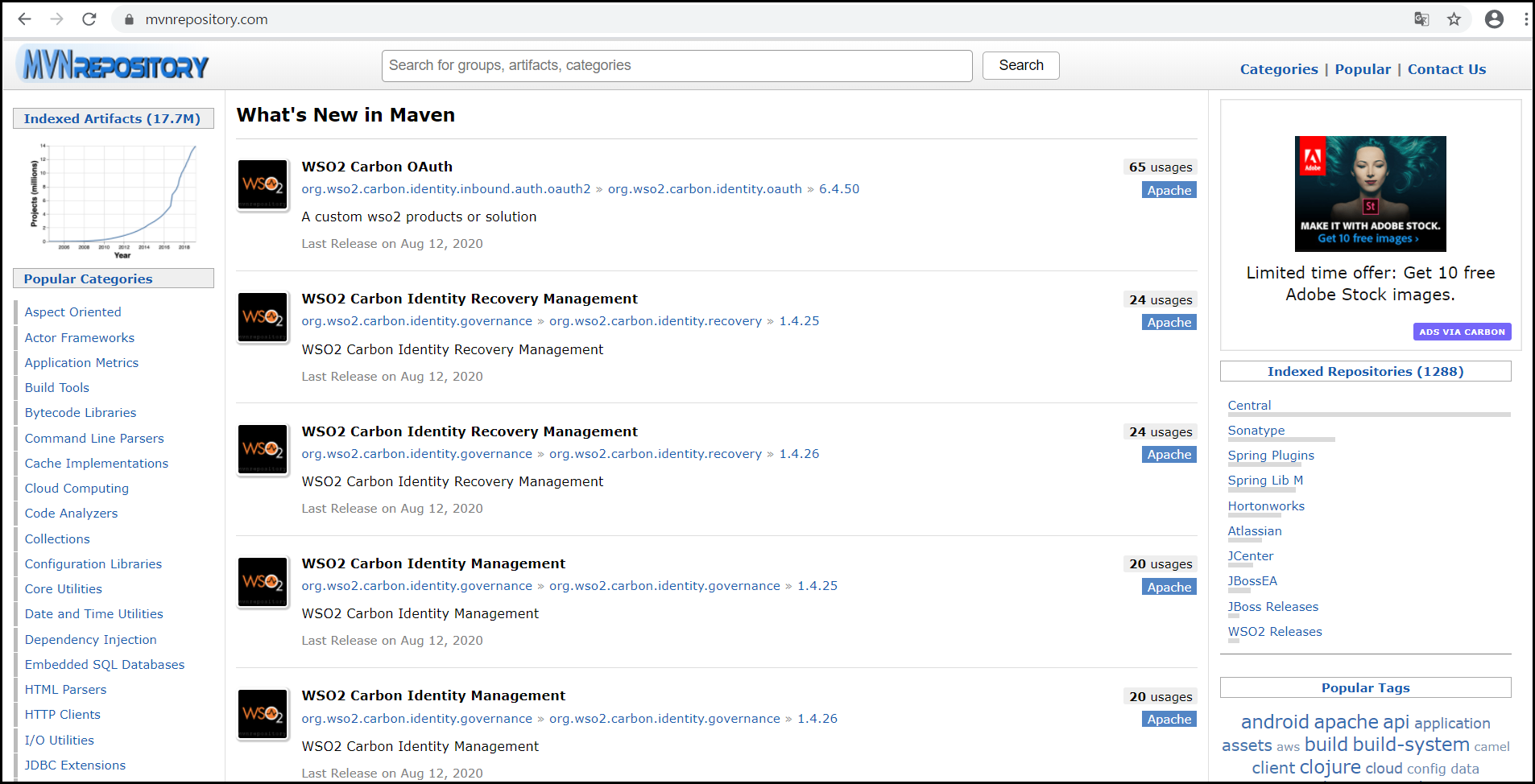Open JCenter repository link
Image resolution: width=1535 pixels, height=784 pixels.
1251,556
